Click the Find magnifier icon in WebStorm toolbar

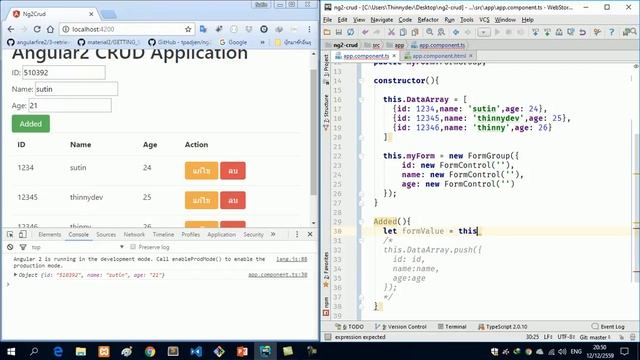(429, 32)
